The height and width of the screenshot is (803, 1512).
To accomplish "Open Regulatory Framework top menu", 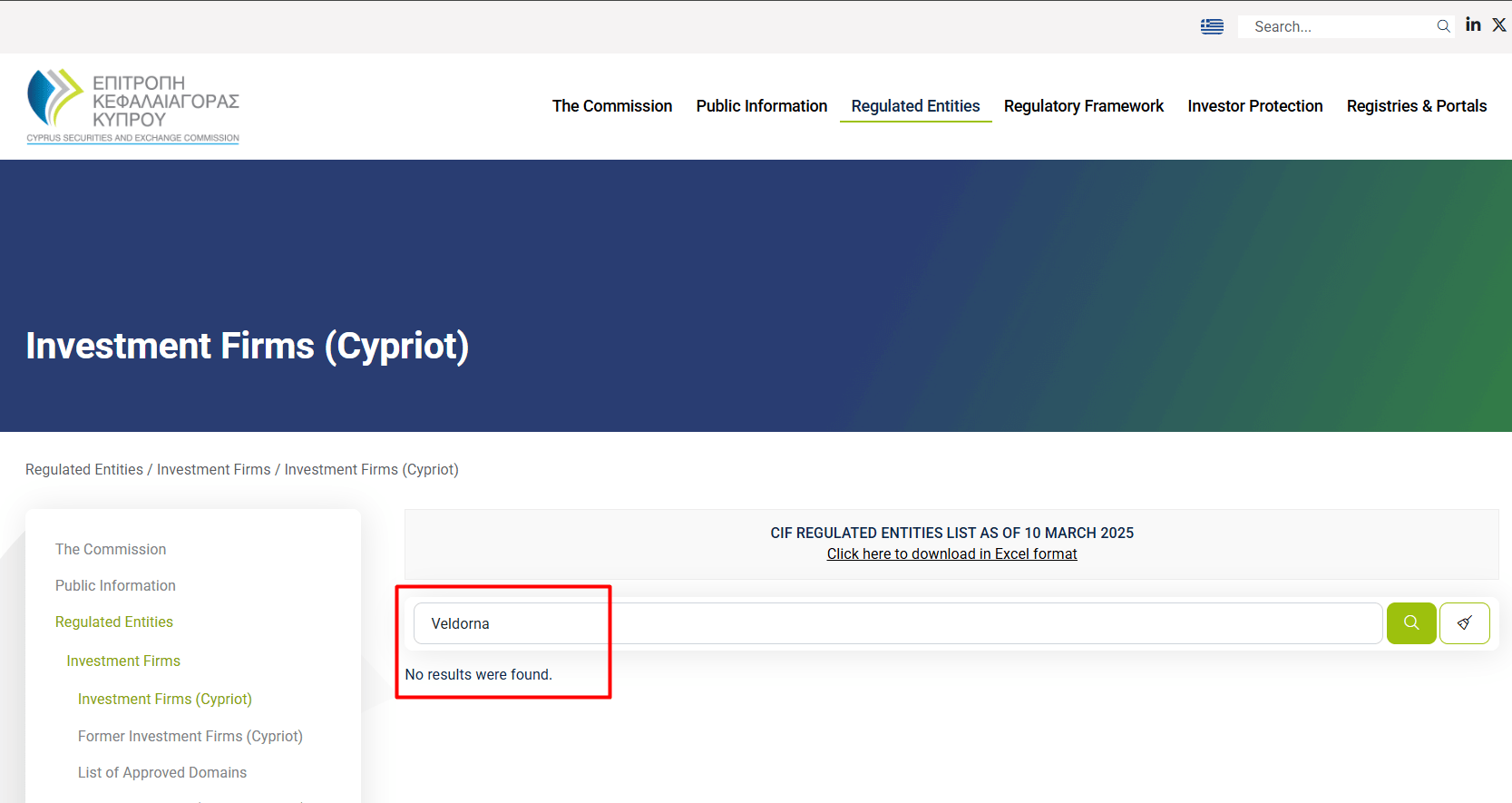I will click(1084, 106).
